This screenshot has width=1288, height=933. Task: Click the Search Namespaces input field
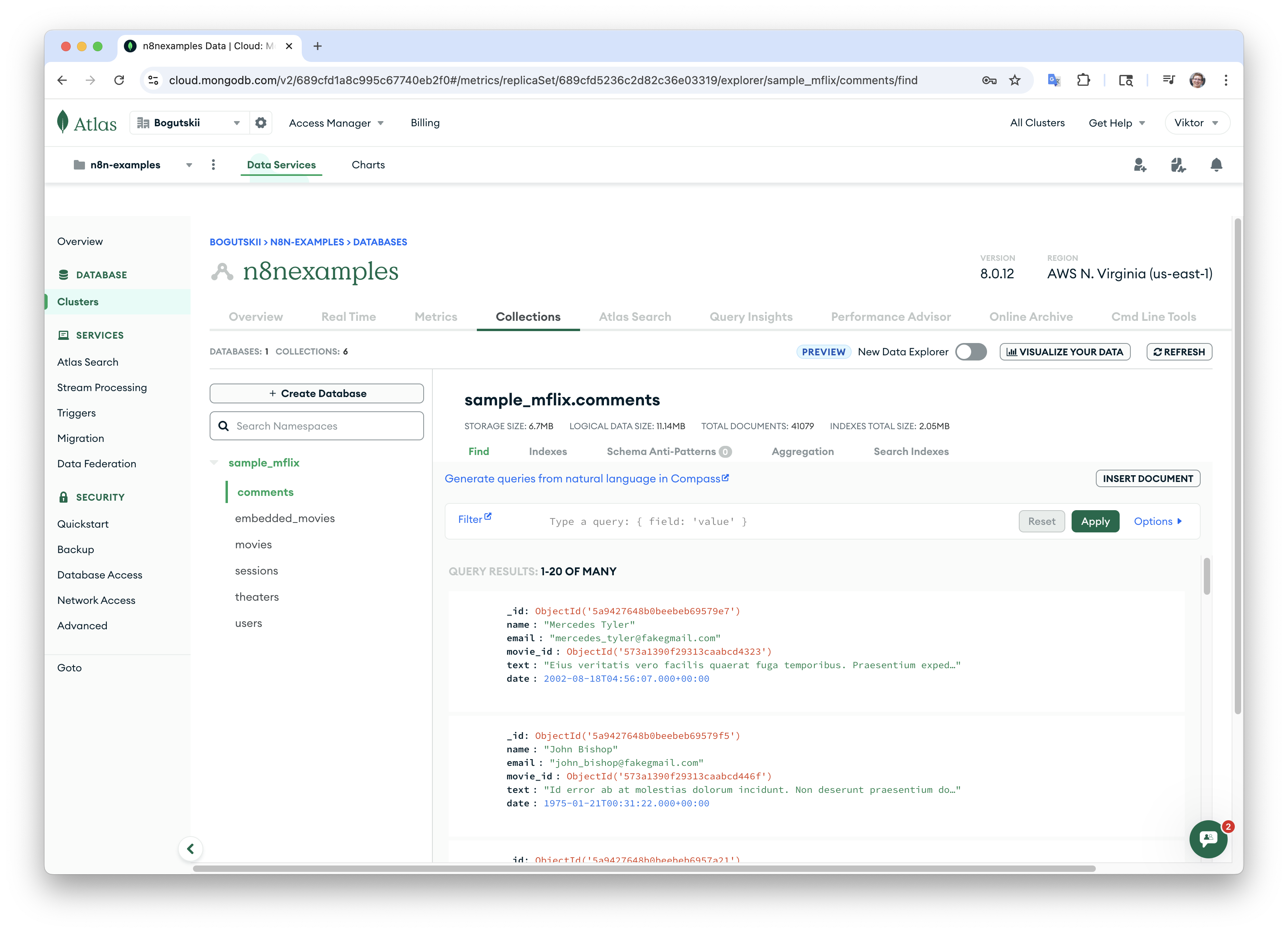point(317,426)
